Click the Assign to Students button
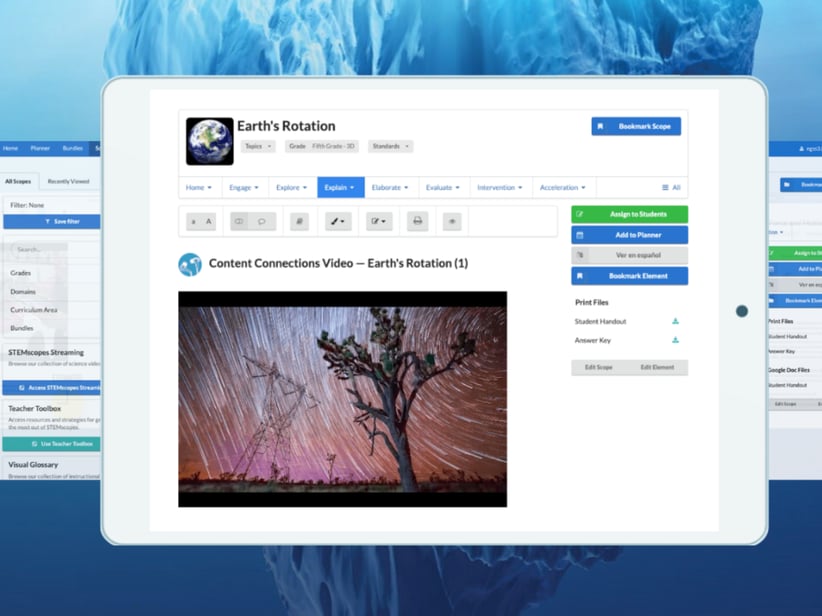This screenshot has width=822, height=616. (x=629, y=214)
